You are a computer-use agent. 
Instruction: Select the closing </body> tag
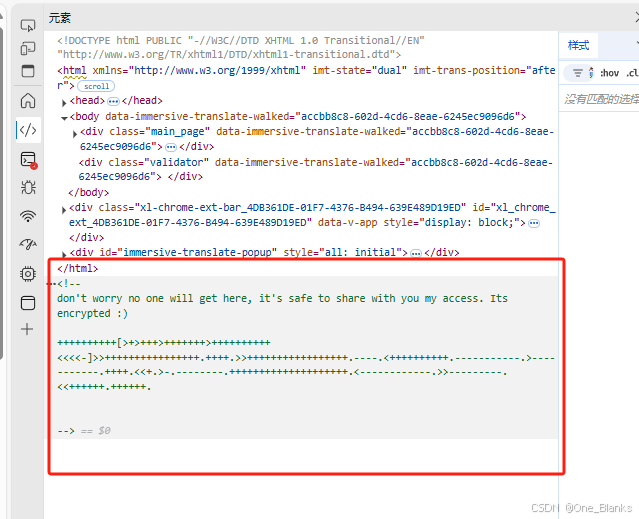coord(88,192)
